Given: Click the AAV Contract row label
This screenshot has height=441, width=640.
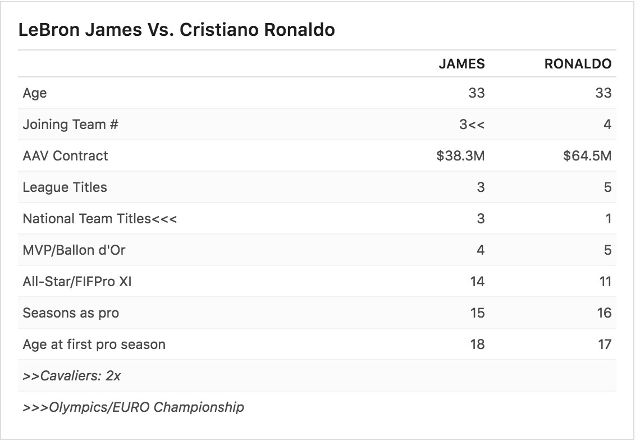Looking at the screenshot, I should point(65,156).
